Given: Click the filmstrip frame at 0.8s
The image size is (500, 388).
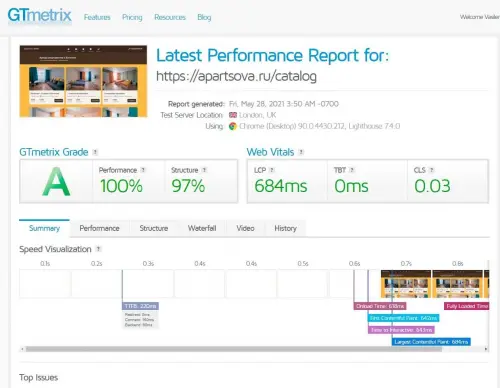Looking at the screenshot, I should pyautogui.click(x=457, y=284).
